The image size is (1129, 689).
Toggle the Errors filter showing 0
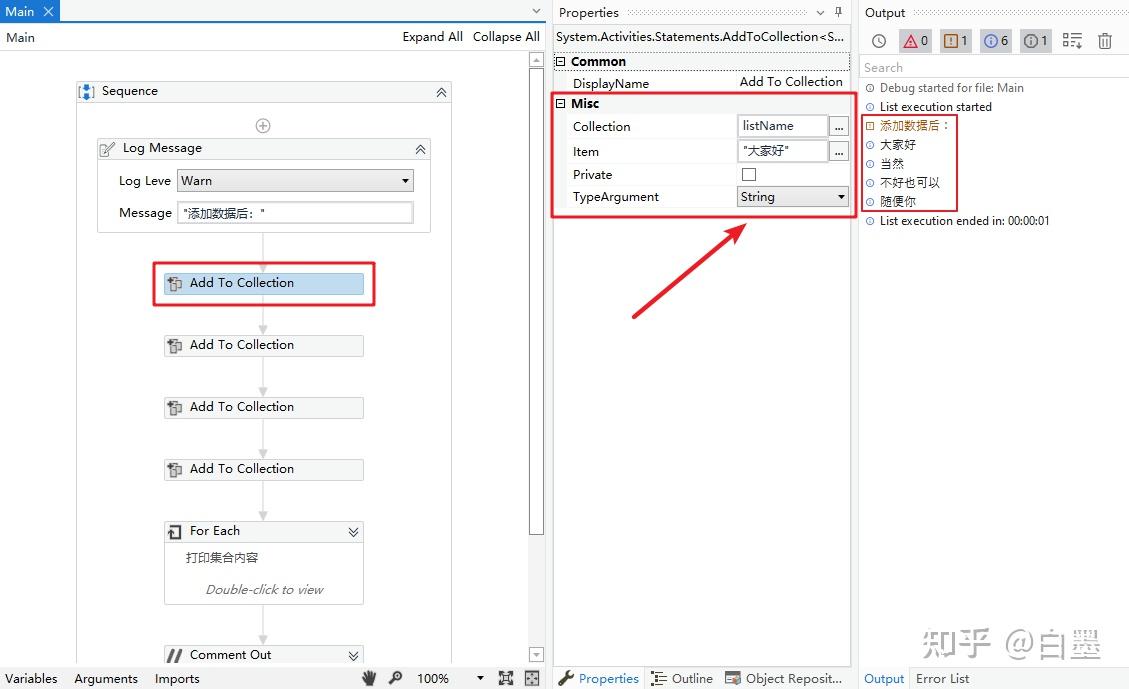(913, 40)
